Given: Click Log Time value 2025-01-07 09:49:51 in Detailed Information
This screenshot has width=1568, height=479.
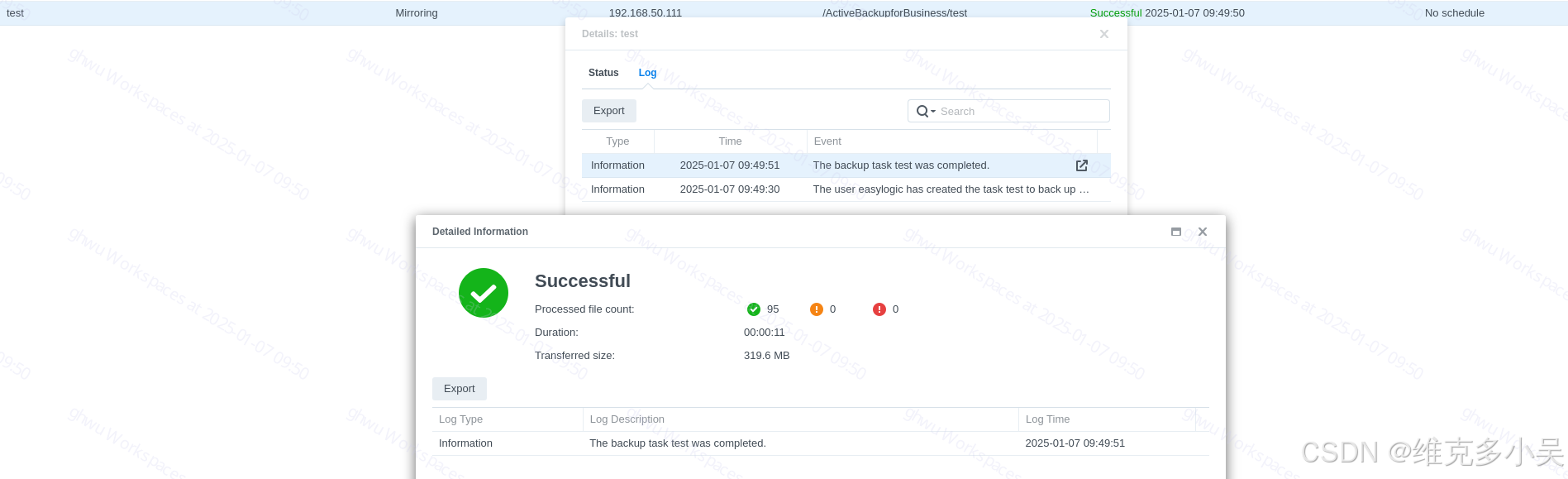Looking at the screenshot, I should coord(1075,443).
